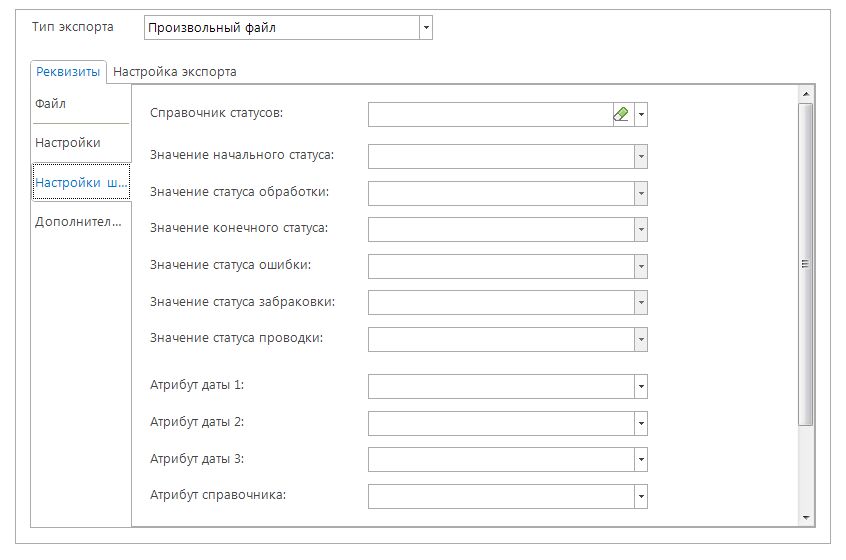Expand the Справочник статусов dropdown arrow
This screenshot has width=846, height=560.
click(641, 115)
